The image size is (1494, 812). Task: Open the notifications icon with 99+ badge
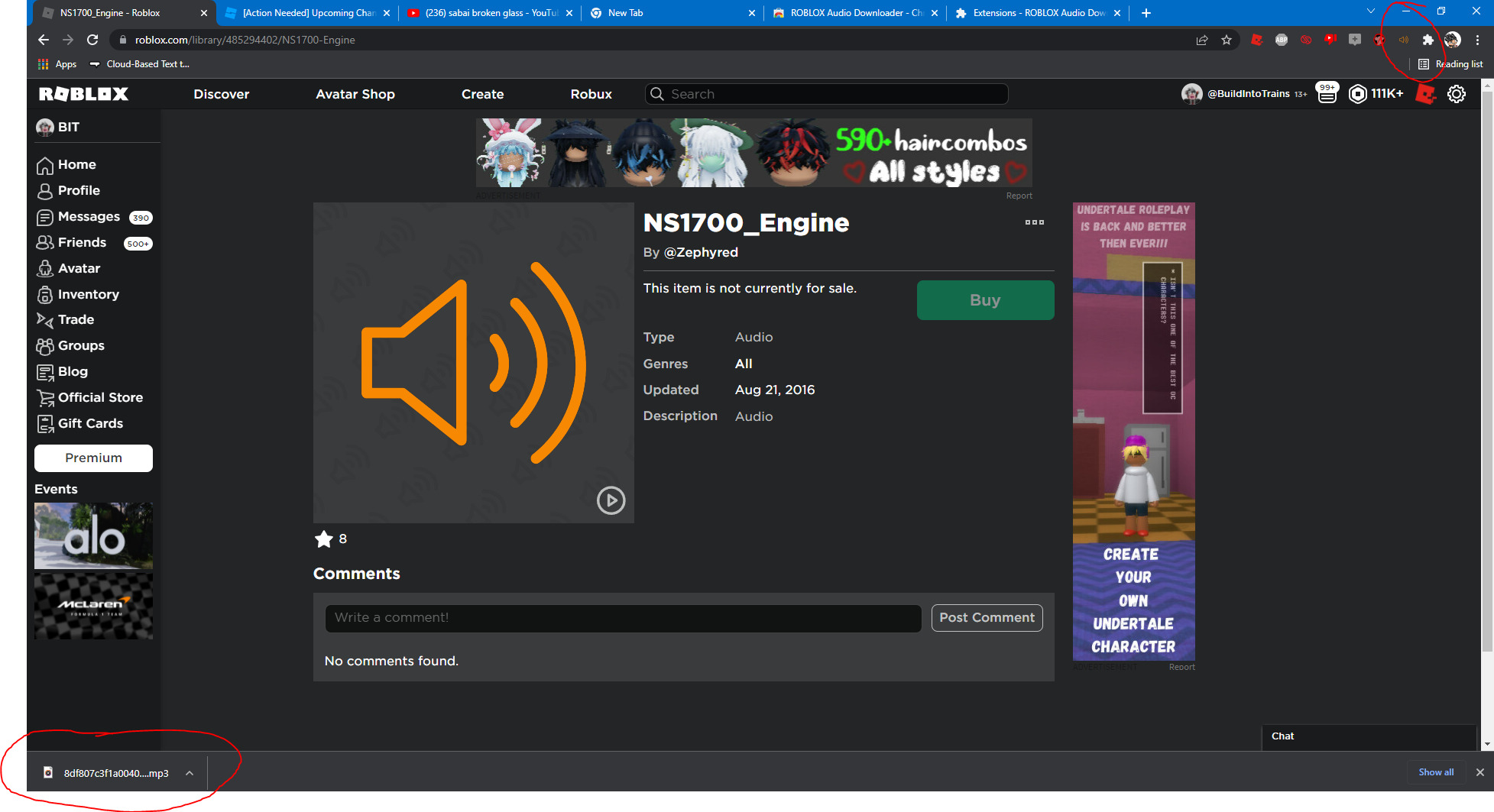click(1327, 93)
